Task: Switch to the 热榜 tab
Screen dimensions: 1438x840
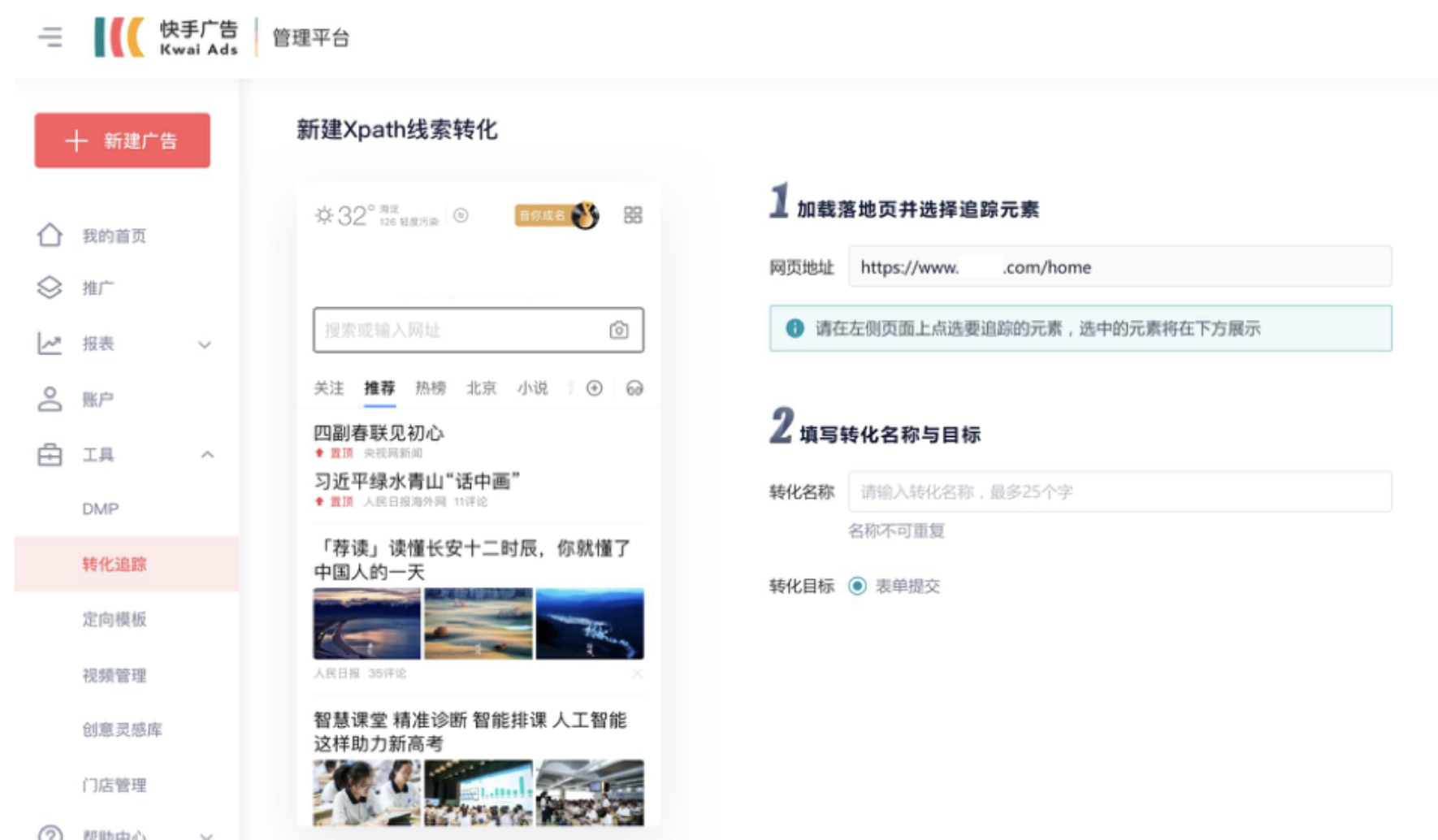Action: point(431,388)
